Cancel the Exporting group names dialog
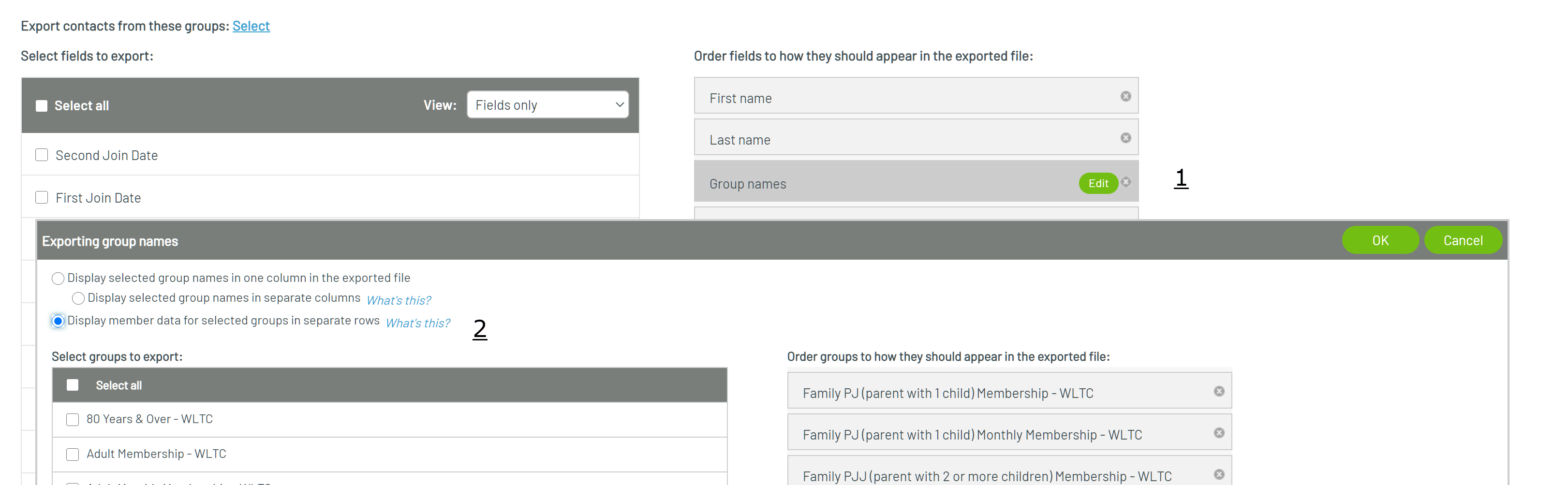Viewport: 1568px width, 485px height. (x=1462, y=240)
